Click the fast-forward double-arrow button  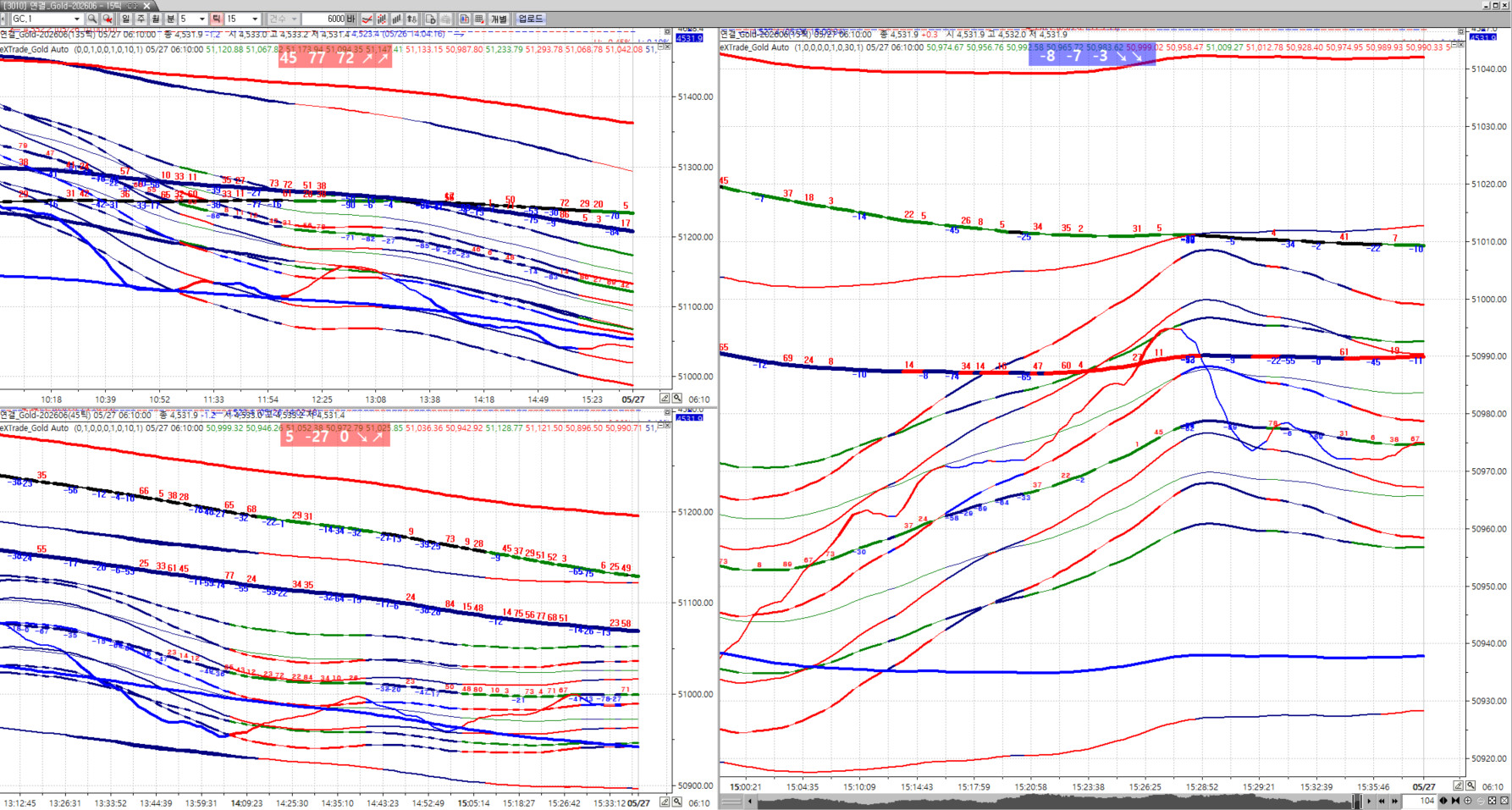click(x=1395, y=801)
